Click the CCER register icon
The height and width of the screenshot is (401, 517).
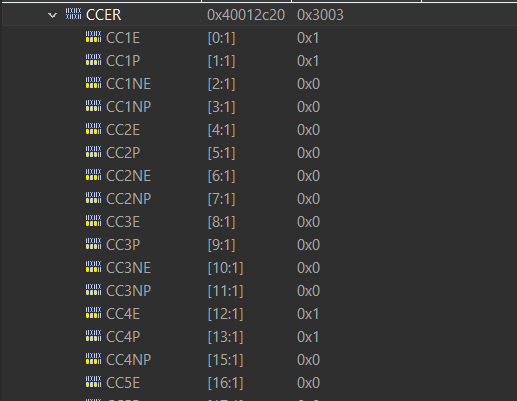[x=73, y=14]
